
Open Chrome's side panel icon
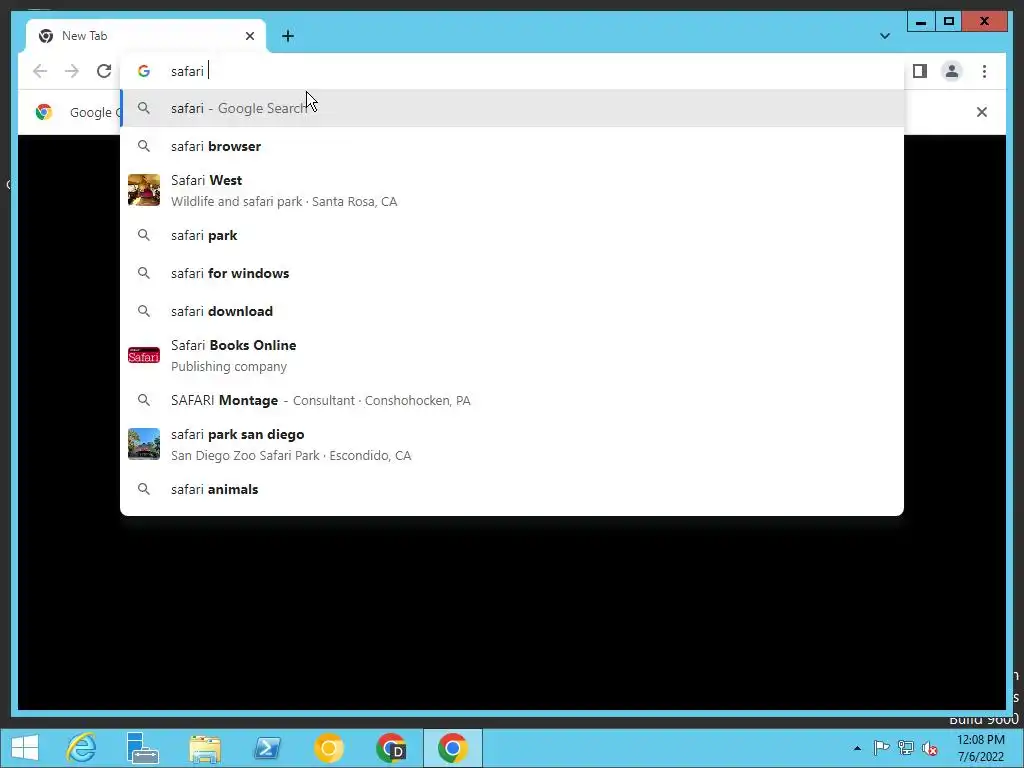920,71
